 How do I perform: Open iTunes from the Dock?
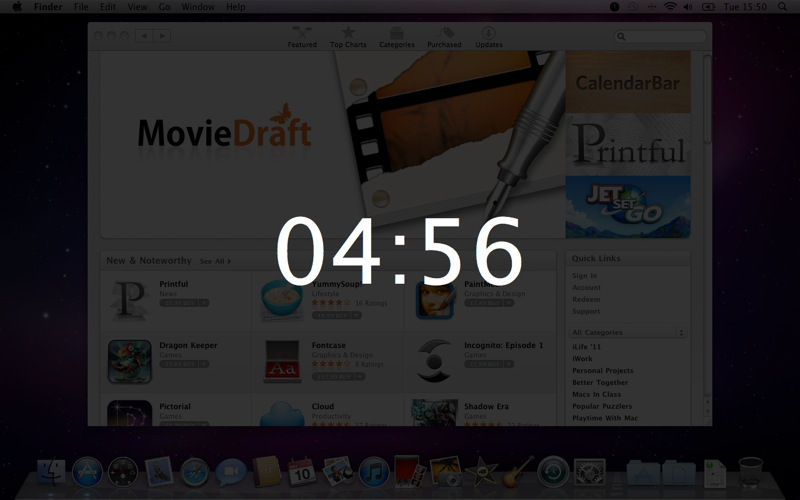[x=374, y=472]
